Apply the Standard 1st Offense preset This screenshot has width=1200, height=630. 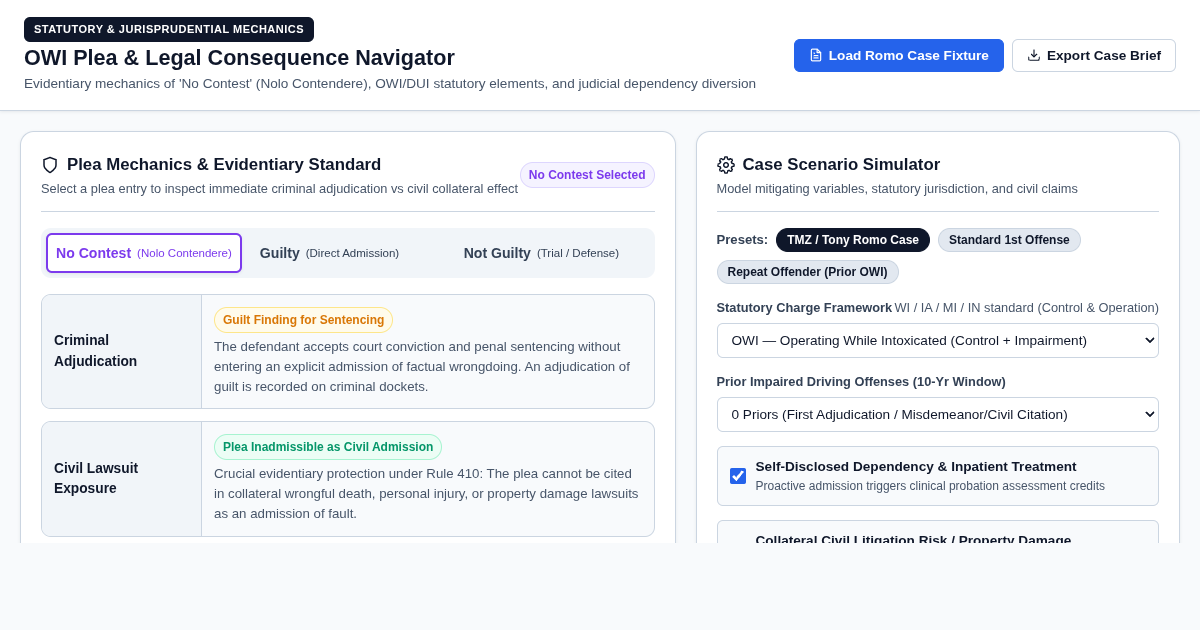[1009, 240]
